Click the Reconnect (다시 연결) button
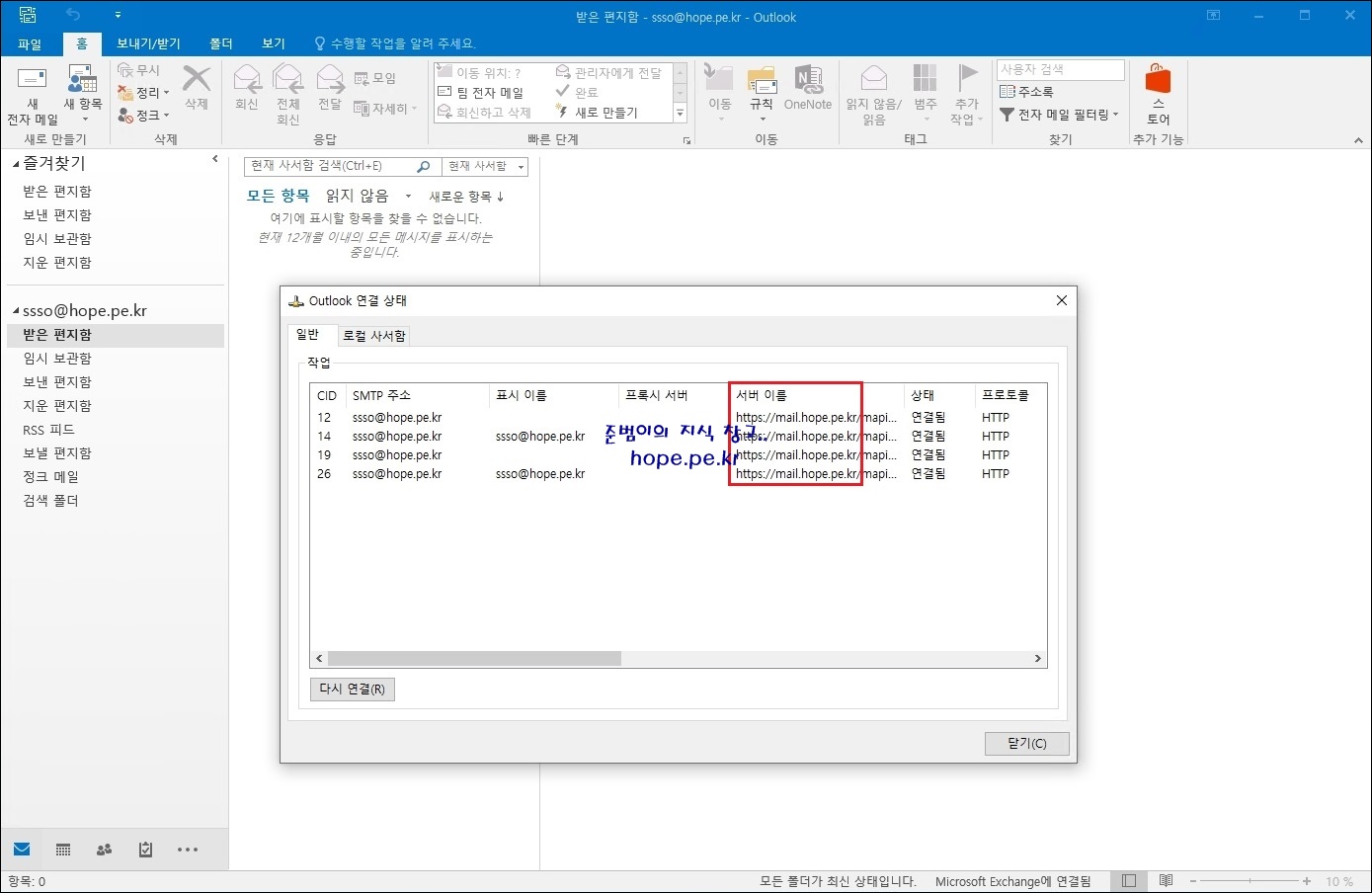1372x893 pixels. (353, 689)
